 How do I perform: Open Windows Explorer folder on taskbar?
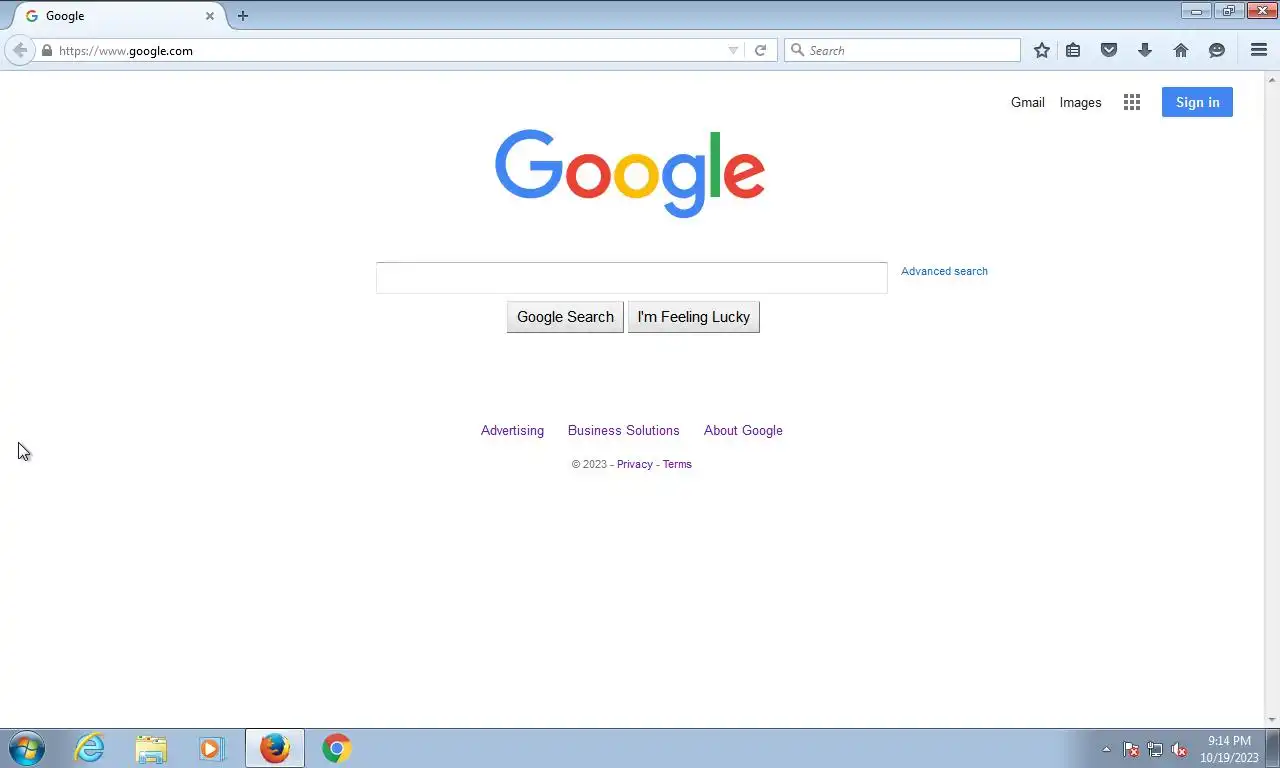[x=151, y=748]
